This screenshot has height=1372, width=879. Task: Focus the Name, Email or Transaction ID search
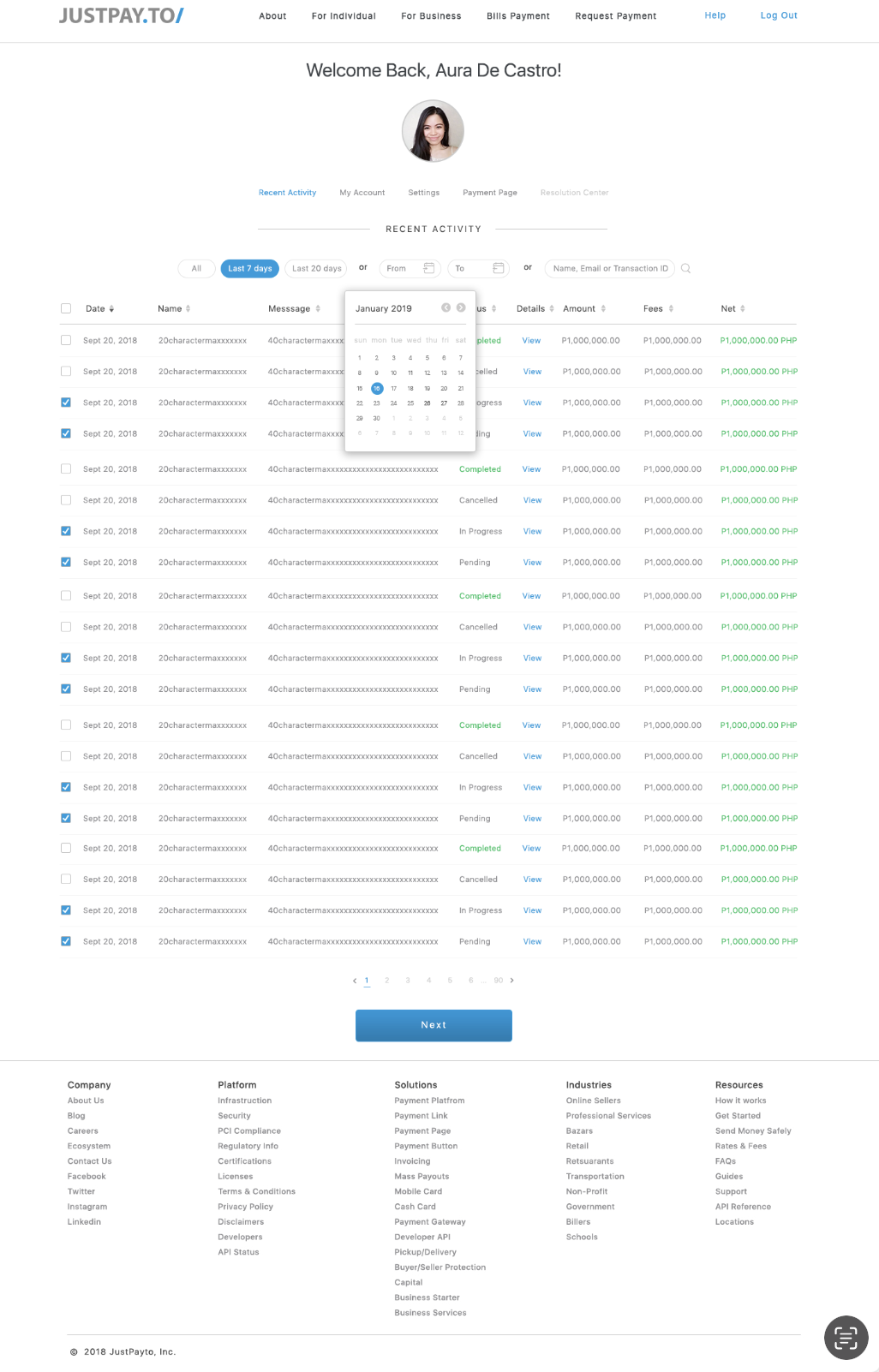[610, 268]
